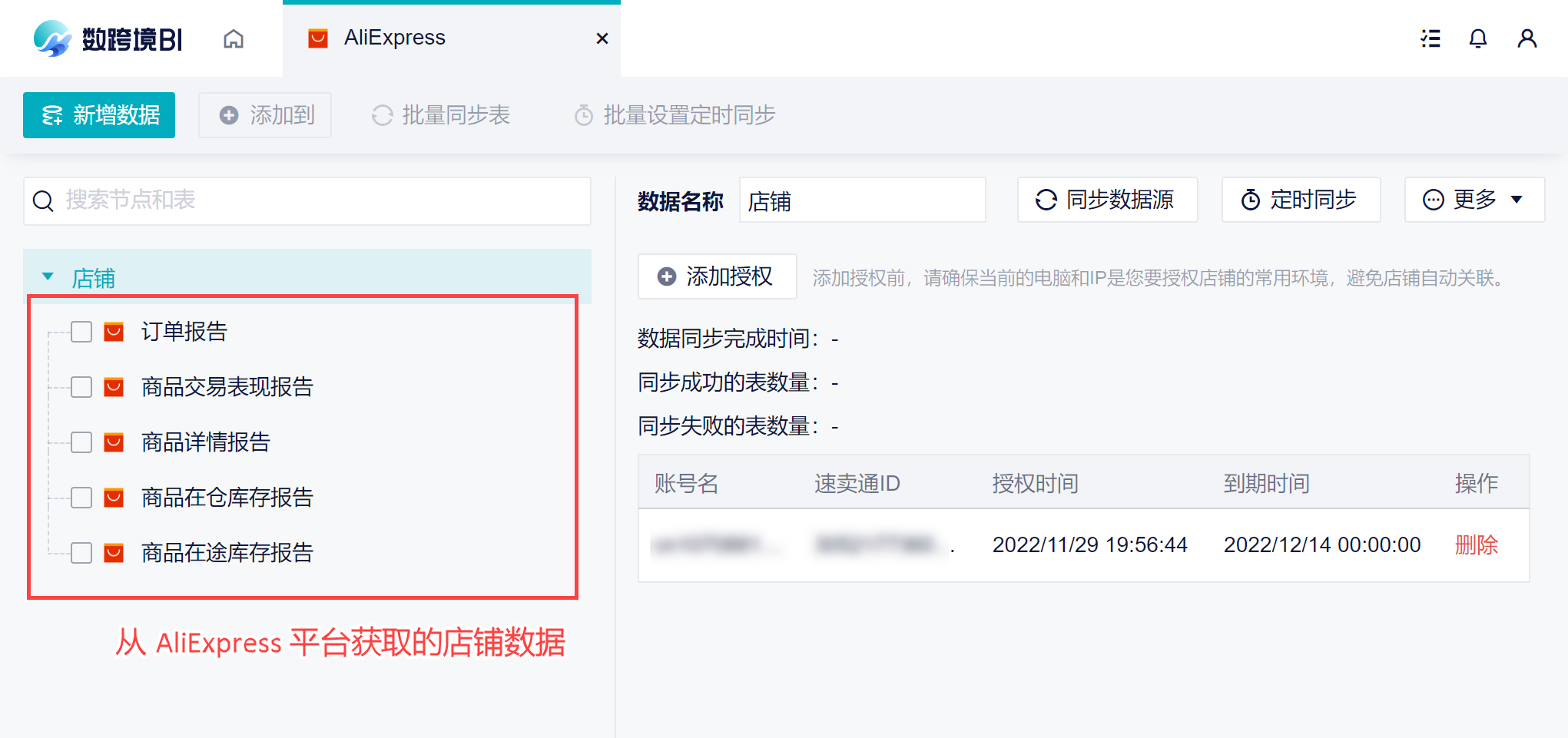1568x738 pixels.
Task: Click the 数据同步完成时间 label
Action: [x=728, y=339]
